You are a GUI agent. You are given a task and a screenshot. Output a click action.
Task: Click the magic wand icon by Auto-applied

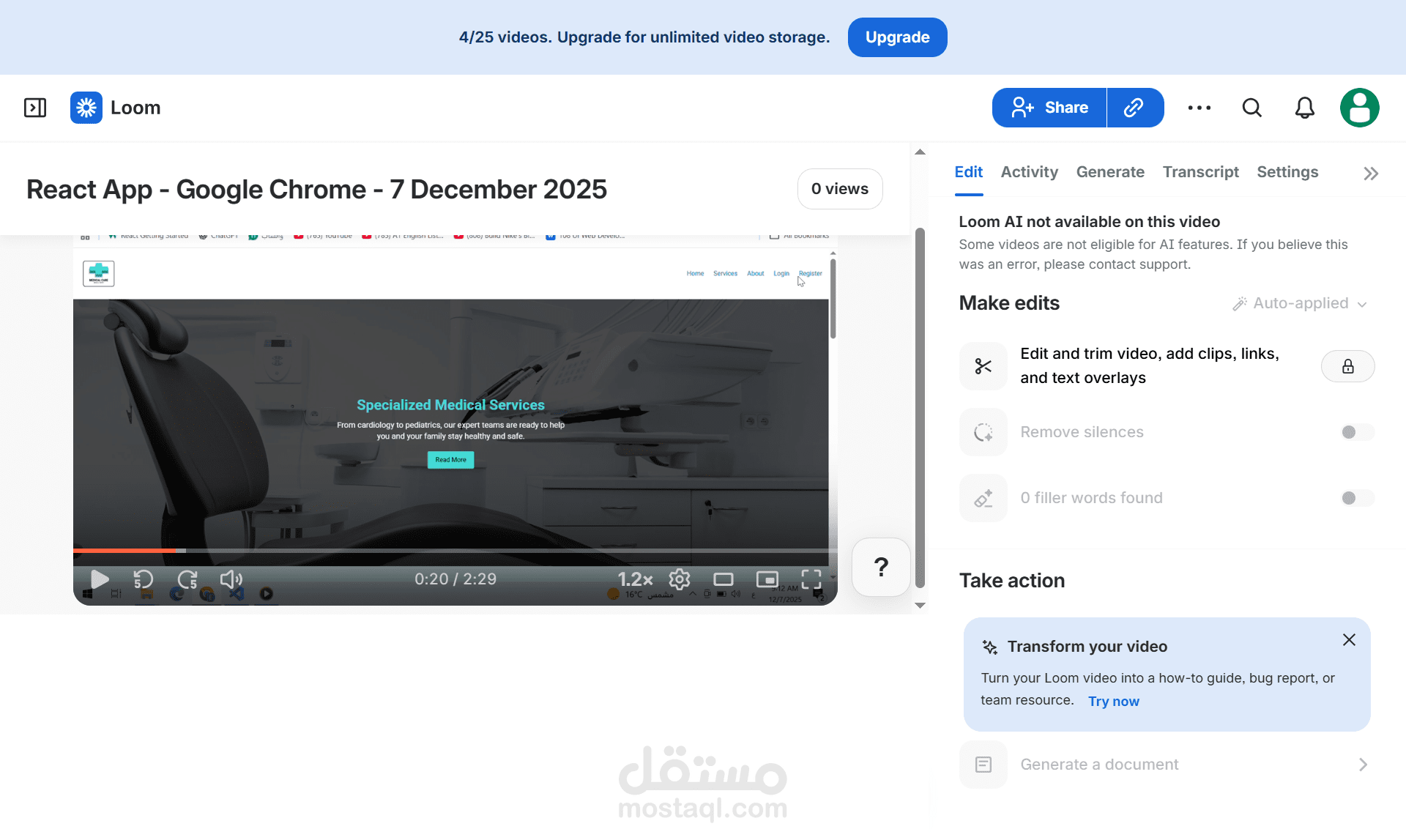coord(1239,303)
